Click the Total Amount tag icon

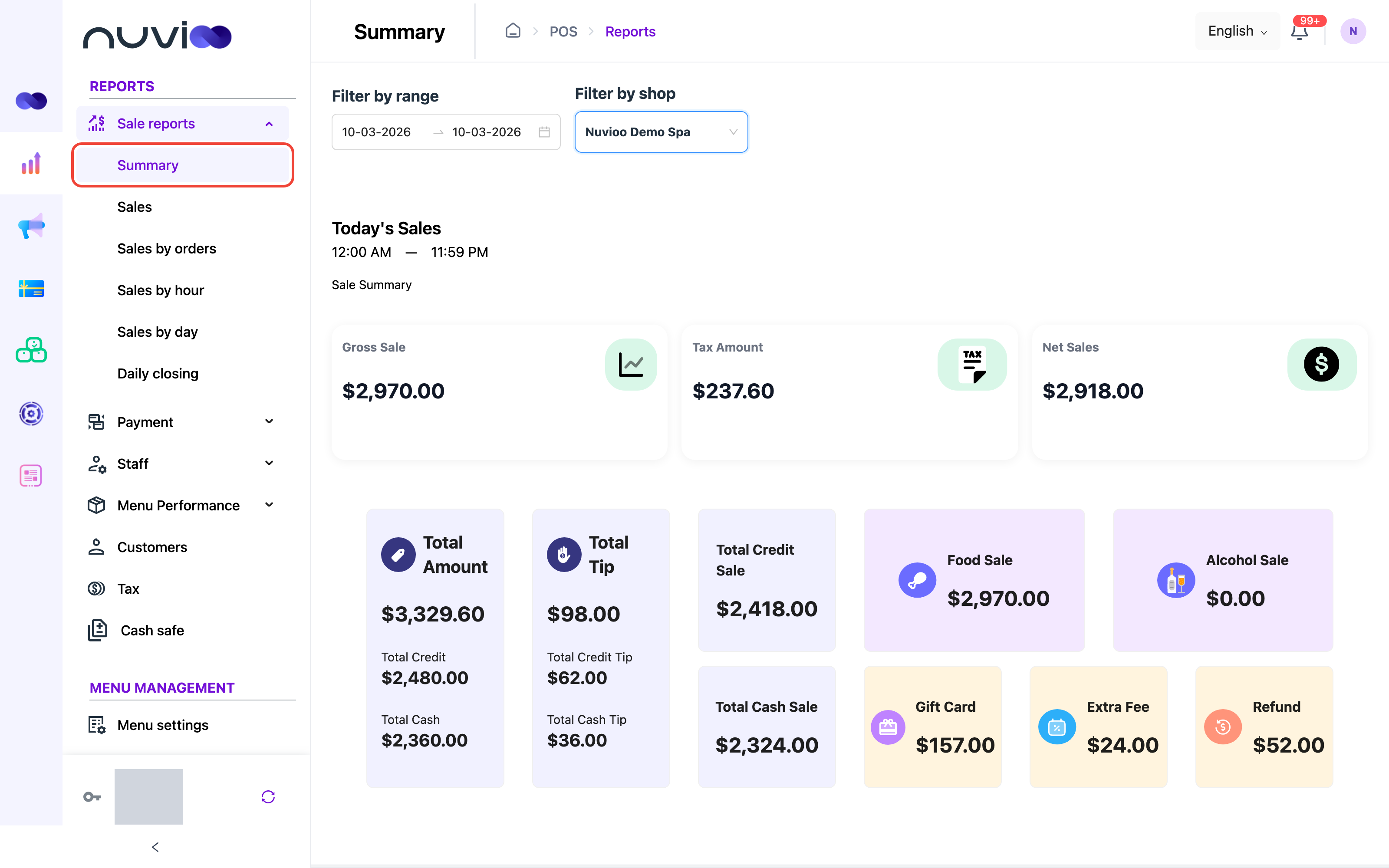pyautogui.click(x=398, y=555)
